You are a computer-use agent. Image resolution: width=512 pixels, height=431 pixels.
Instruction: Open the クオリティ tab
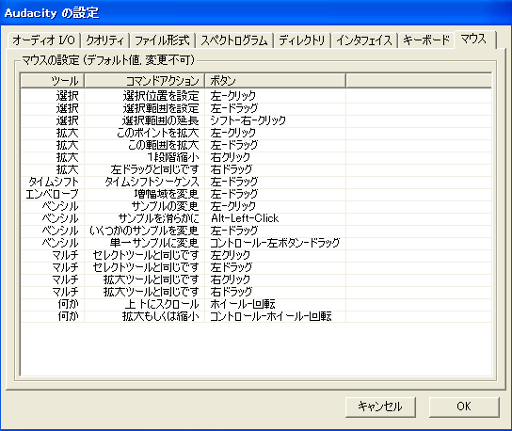105,41
